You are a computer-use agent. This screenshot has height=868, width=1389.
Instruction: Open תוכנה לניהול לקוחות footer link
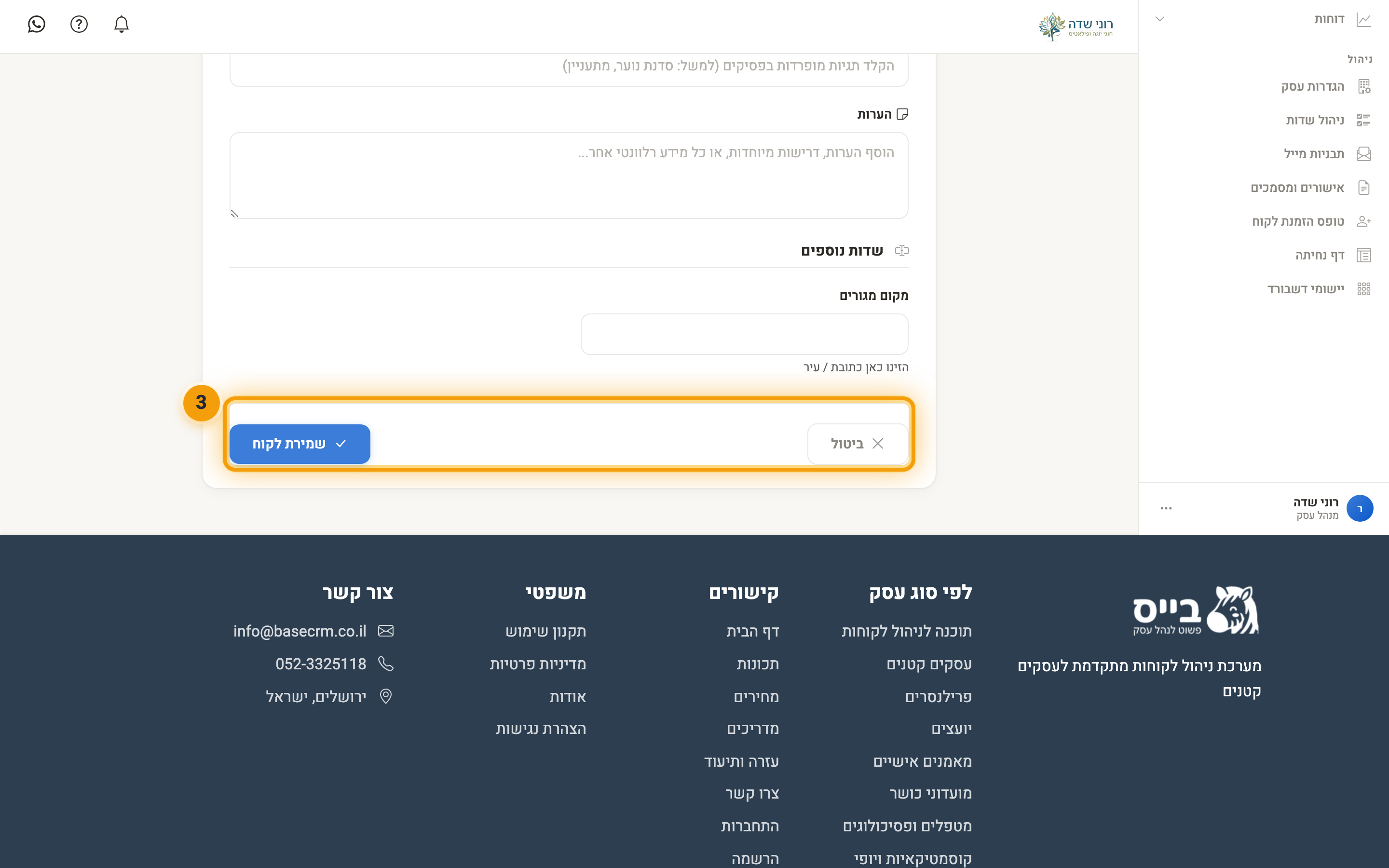tap(906, 631)
